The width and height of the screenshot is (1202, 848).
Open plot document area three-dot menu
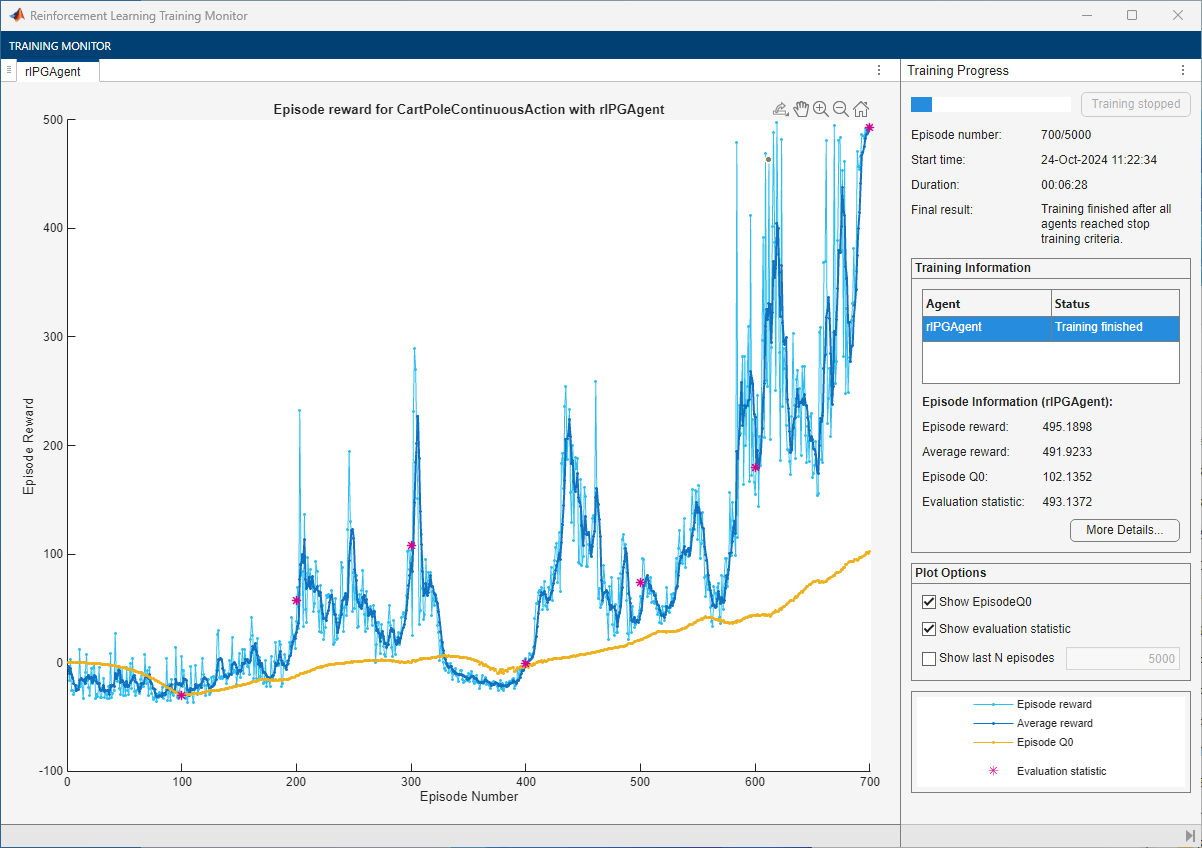(x=879, y=71)
